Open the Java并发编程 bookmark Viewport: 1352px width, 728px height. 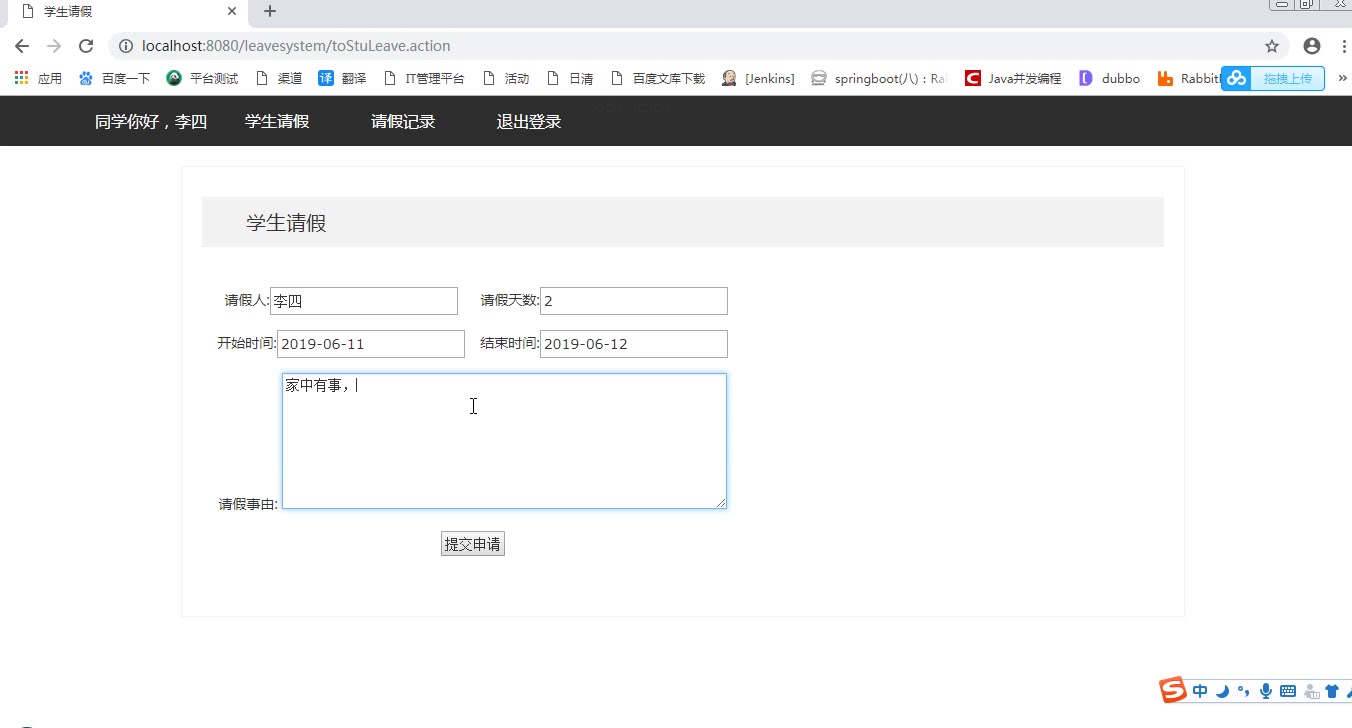click(x=1013, y=78)
